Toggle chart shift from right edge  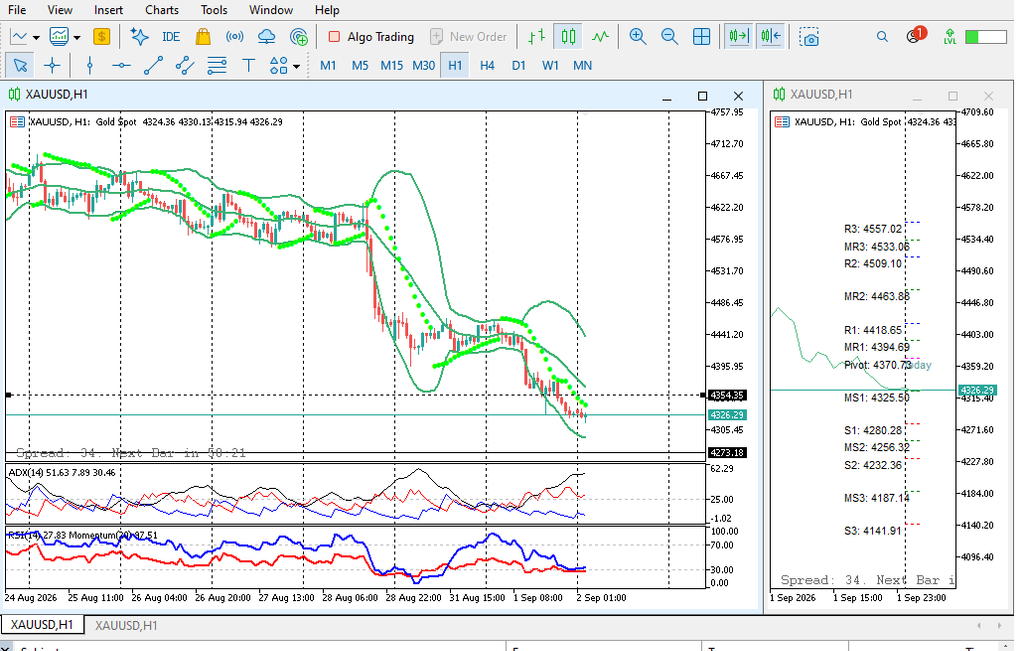pos(771,37)
